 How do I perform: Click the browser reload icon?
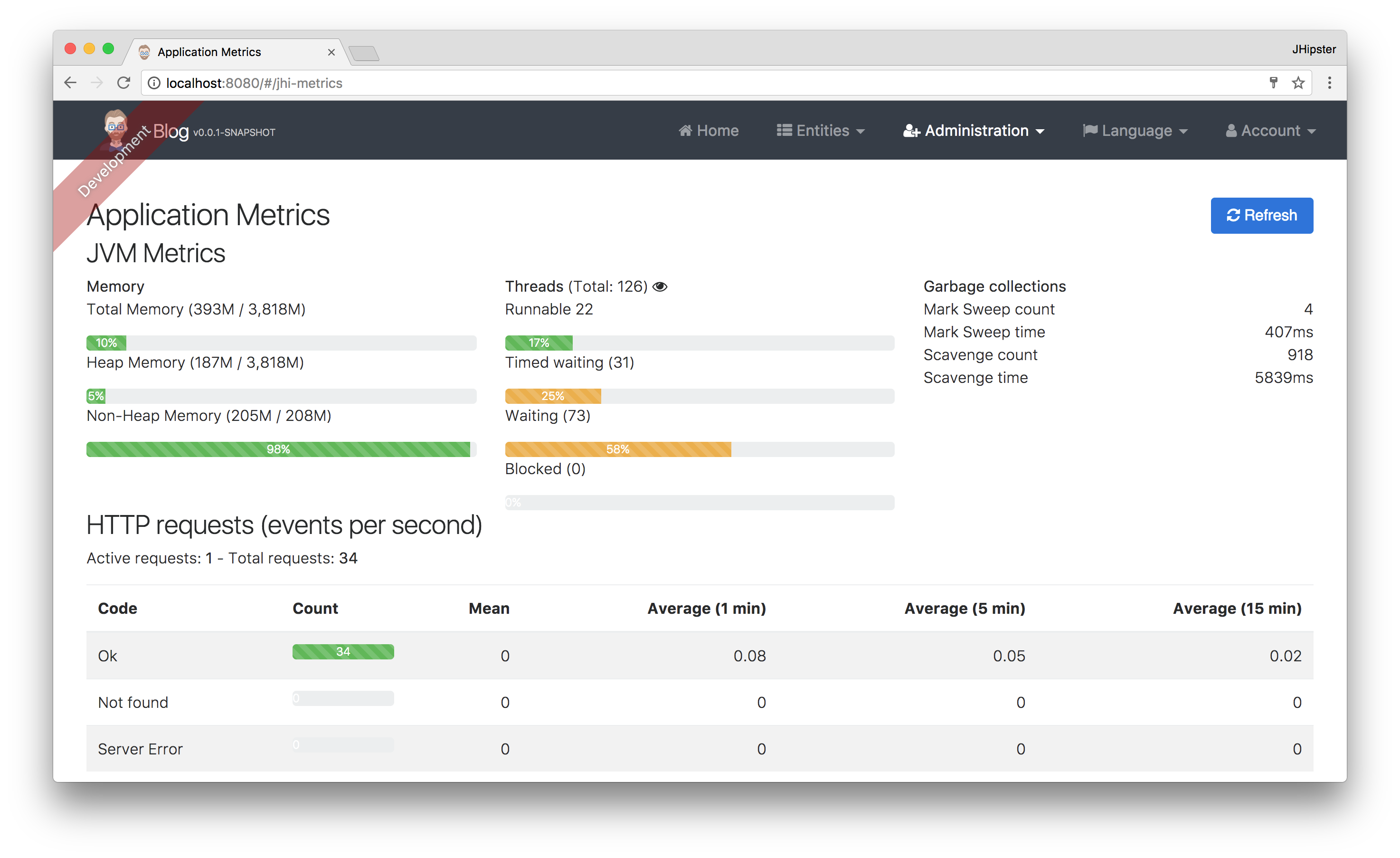click(124, 83)
